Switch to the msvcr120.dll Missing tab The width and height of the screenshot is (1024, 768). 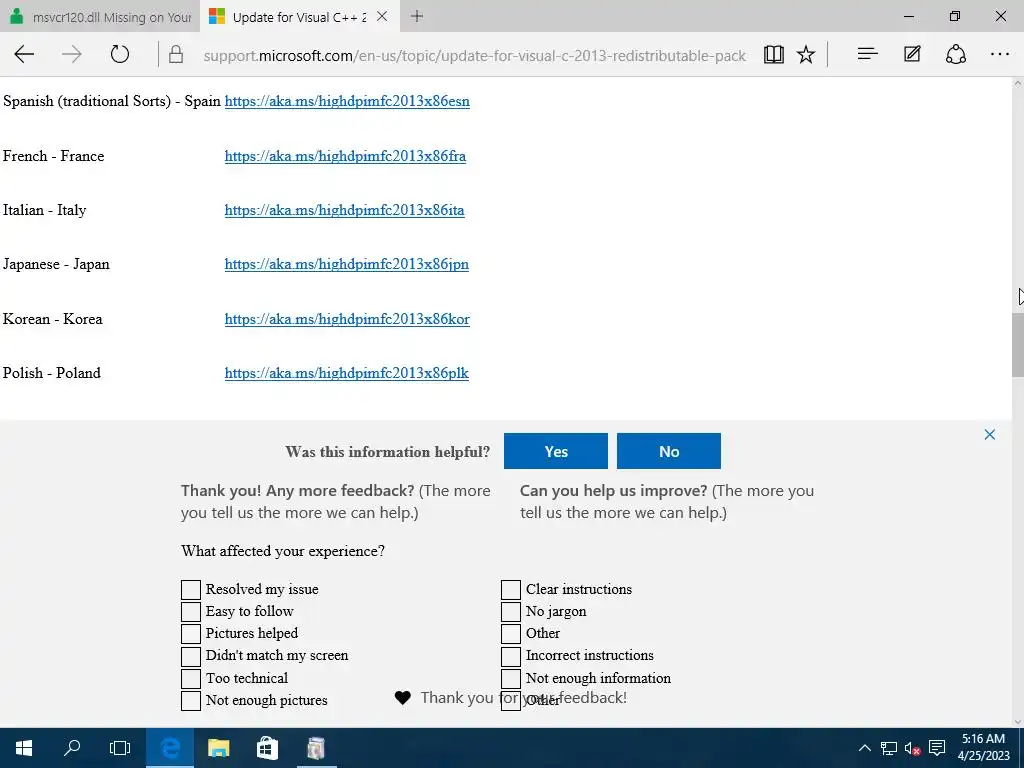click(x=100, y=17)
